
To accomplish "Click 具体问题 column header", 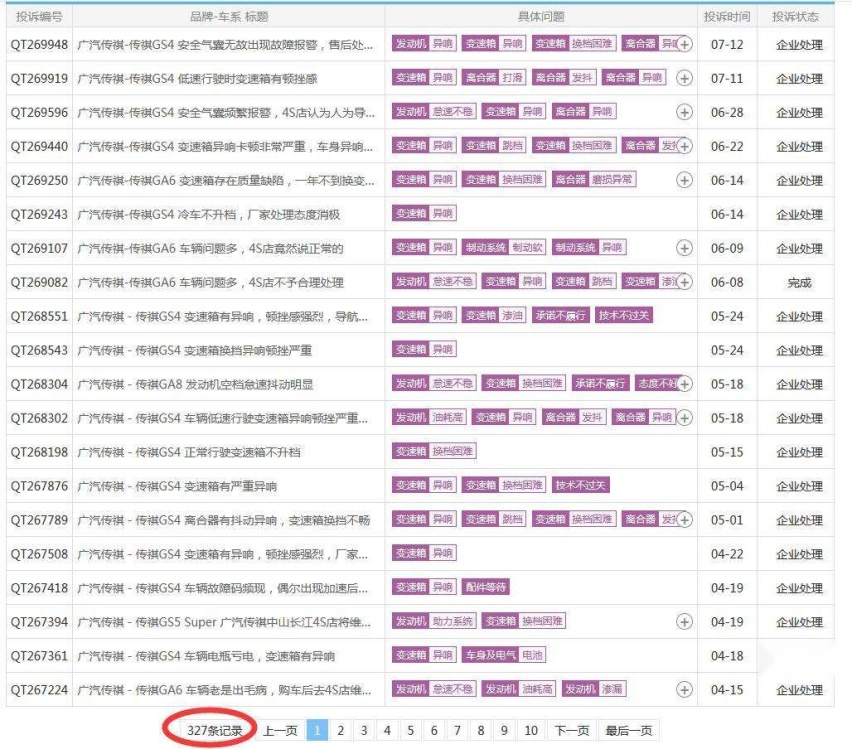I will click(541, 17).
